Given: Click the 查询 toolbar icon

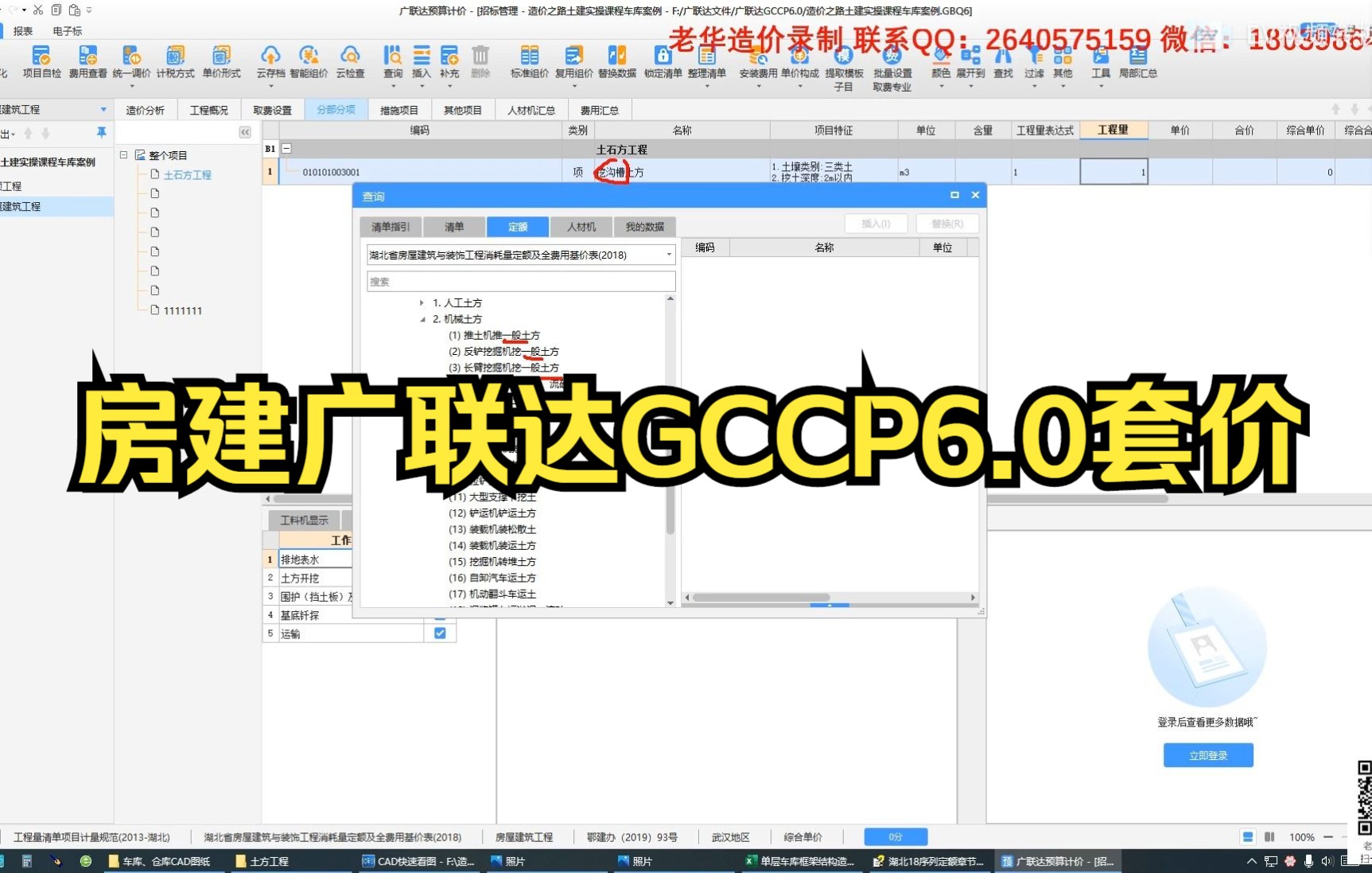Looking at the screenshot, I should point(393,62).
